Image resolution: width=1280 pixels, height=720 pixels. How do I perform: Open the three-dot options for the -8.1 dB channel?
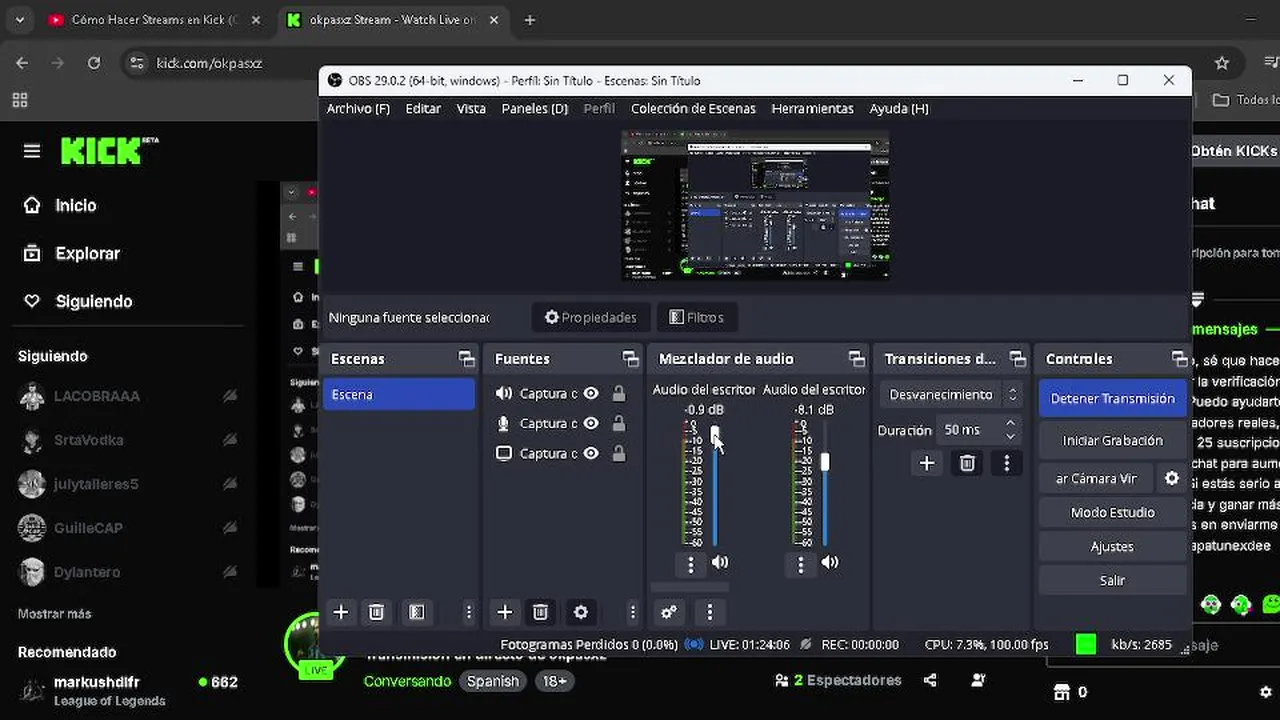click(800, 565)
